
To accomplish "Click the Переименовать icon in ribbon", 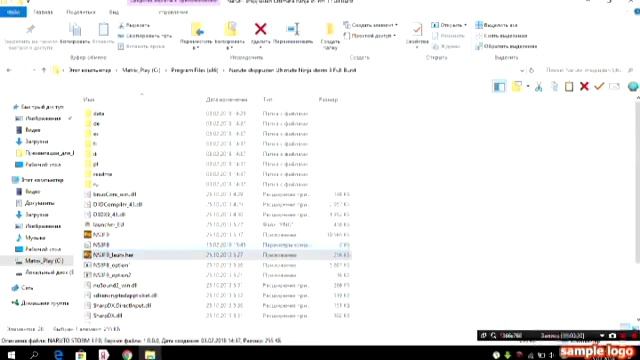I will tap(293, 29).
